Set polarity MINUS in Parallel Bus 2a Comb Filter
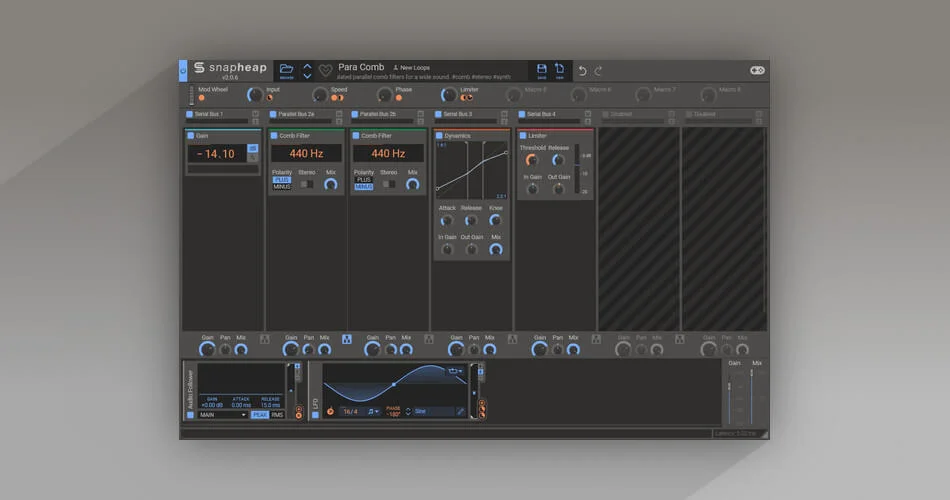The image size is (950, 500). (282, 187)
